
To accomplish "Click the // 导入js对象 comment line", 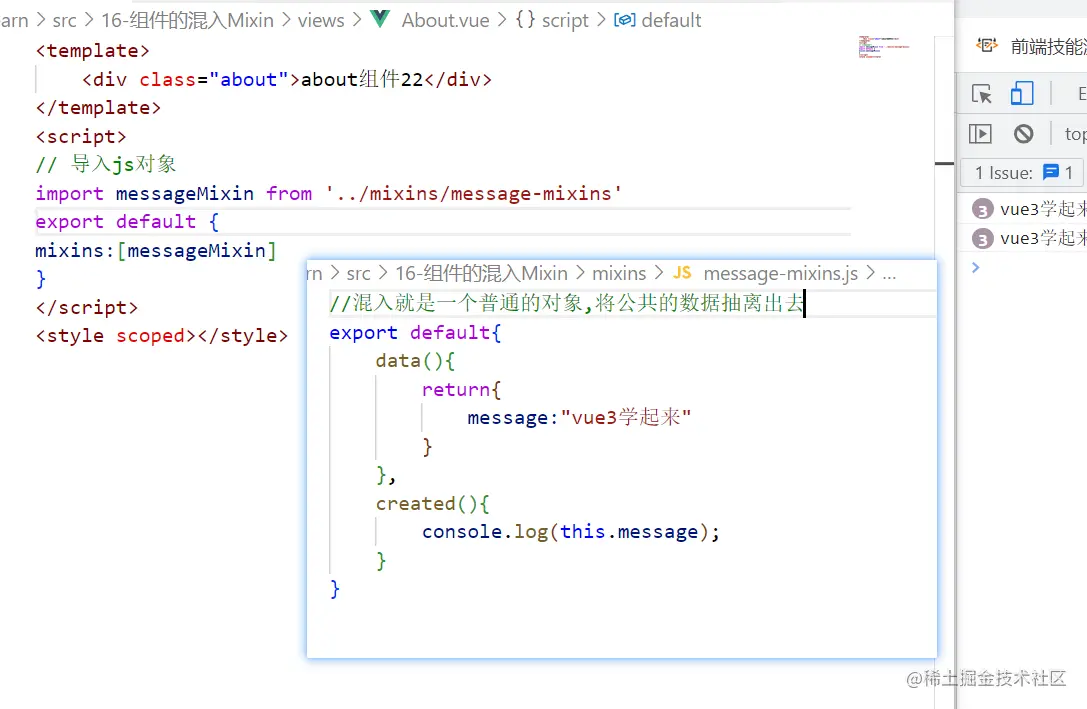I will (x=105, y=164).
